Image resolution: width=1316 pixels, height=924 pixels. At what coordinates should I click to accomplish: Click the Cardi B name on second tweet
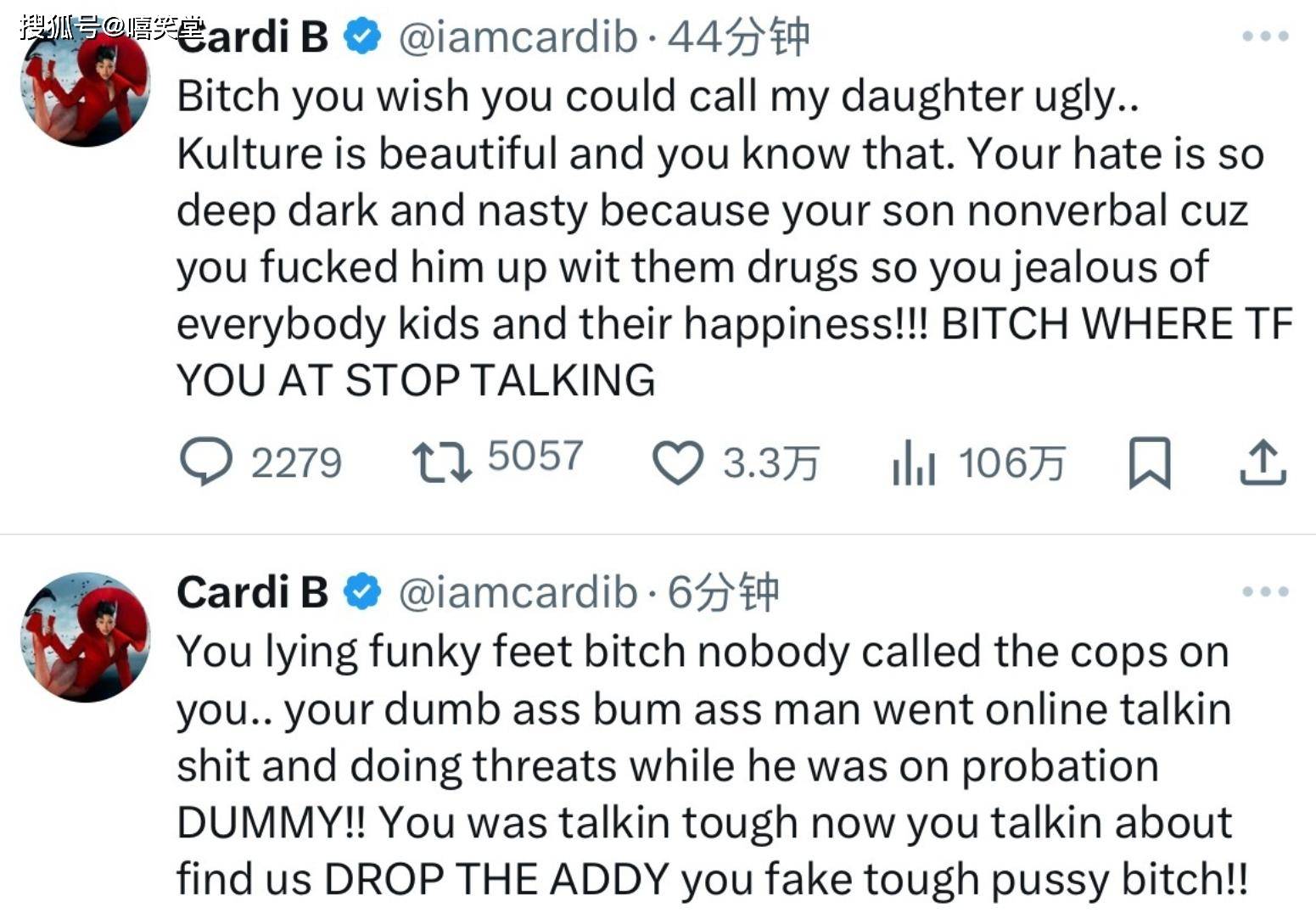[x=252, y=591]
